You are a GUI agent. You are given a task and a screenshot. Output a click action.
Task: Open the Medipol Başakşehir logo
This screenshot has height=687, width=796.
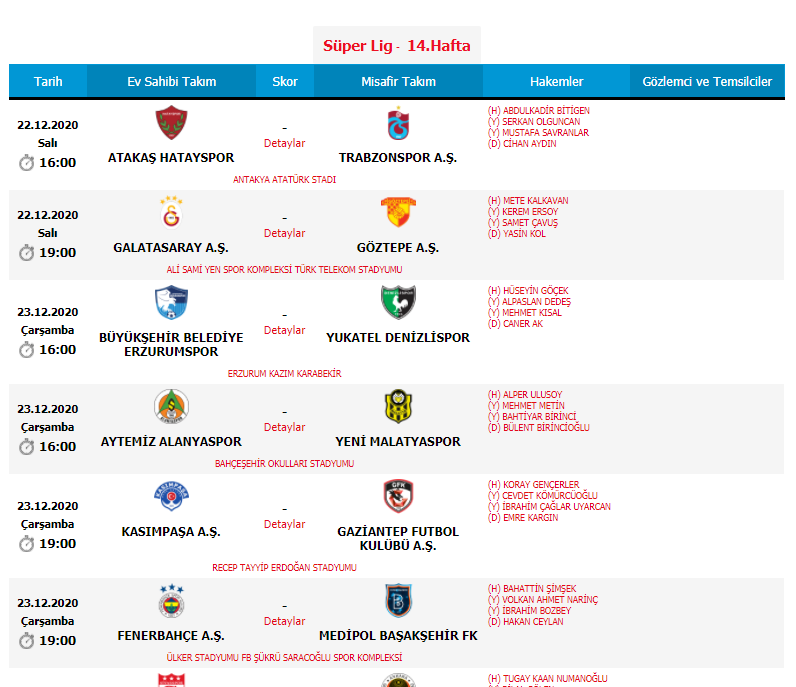(x=398, y=600)
